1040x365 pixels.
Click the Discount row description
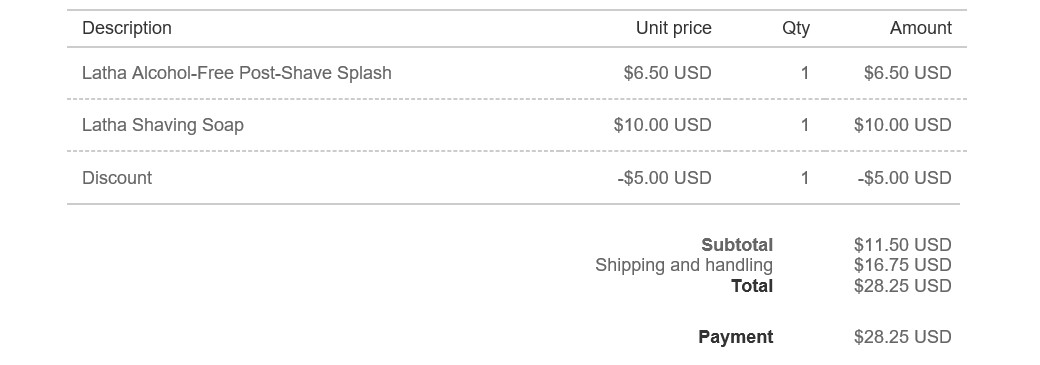[117, 178]
